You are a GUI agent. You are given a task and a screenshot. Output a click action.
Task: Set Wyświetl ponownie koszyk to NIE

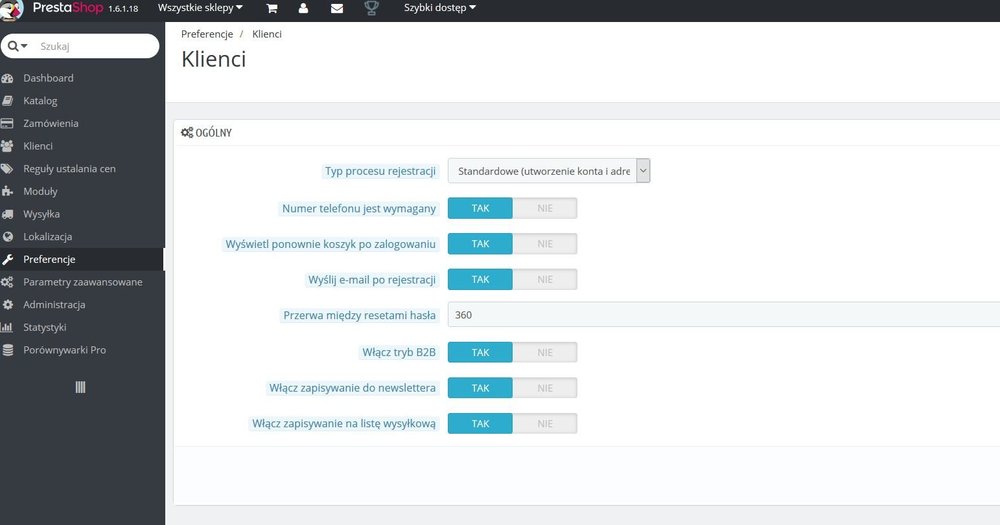[x=545, y=244]
